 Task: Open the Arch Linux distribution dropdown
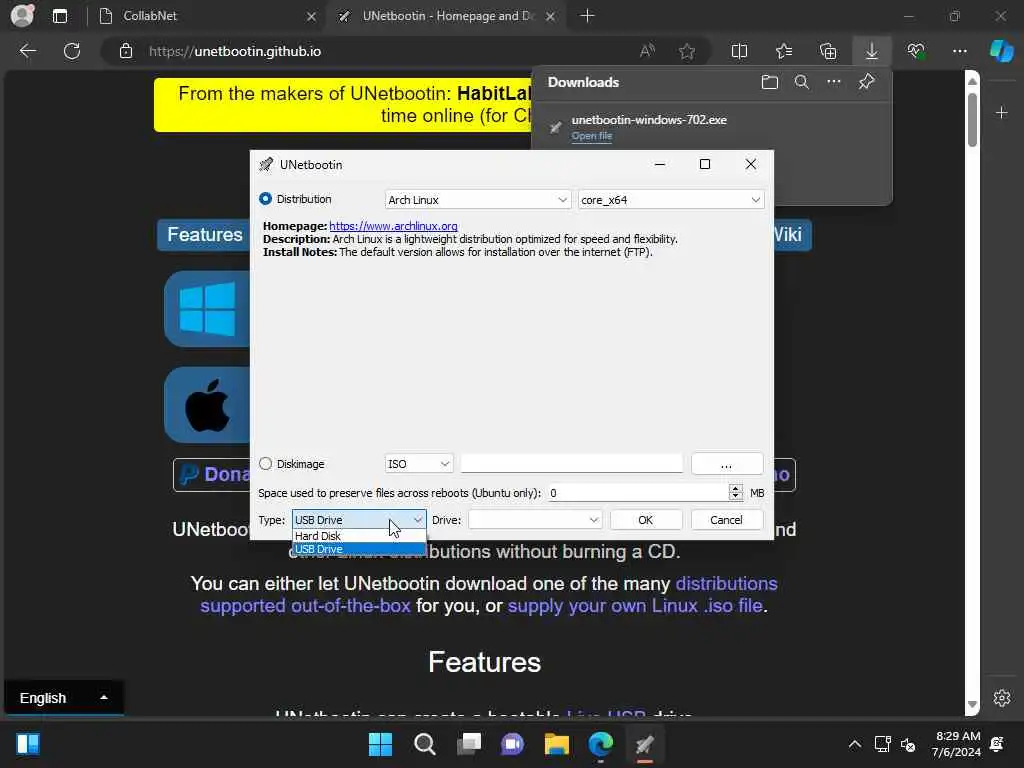477,200
